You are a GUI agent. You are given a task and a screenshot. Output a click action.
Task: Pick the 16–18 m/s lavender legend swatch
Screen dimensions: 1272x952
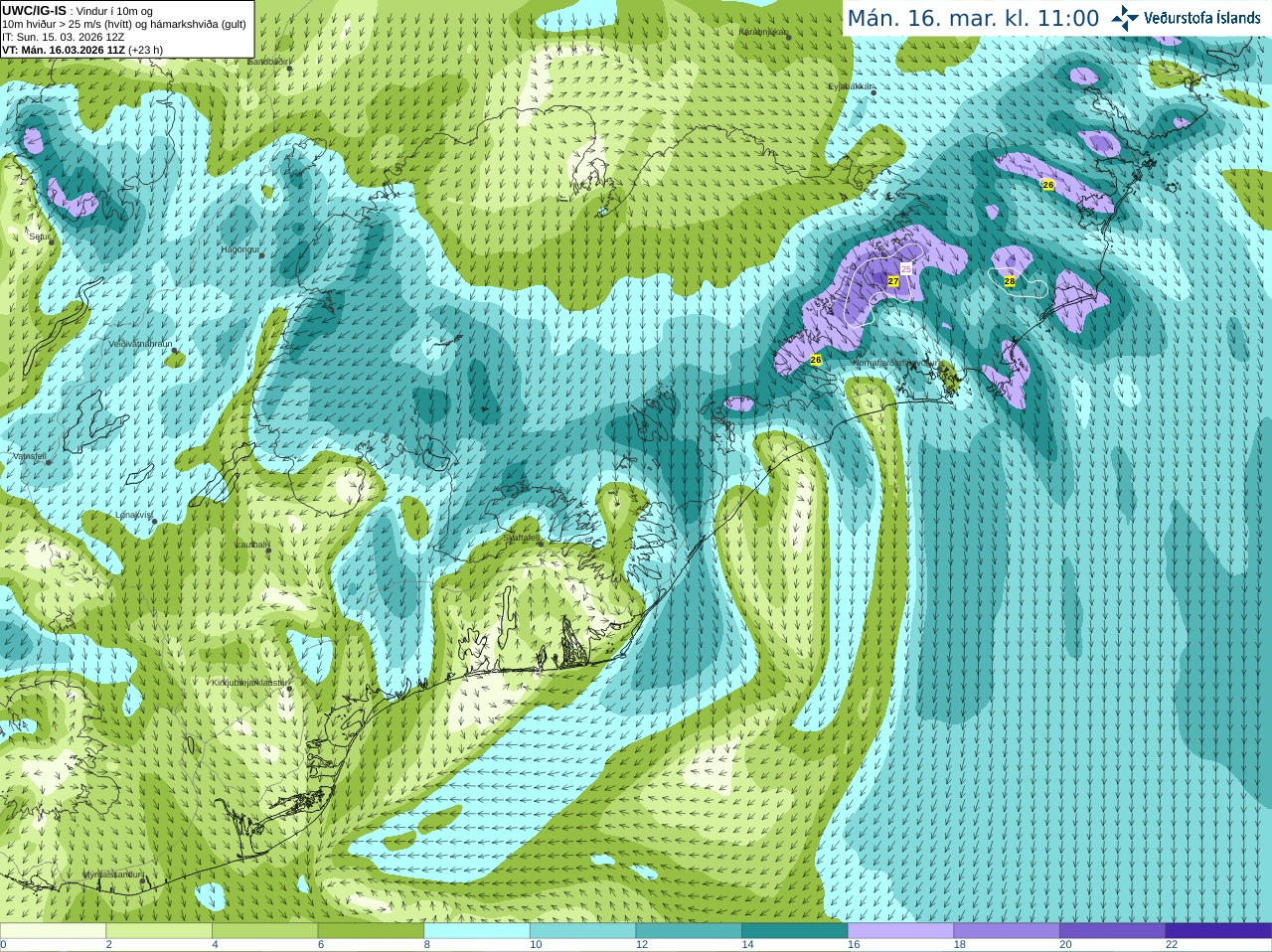click(900, 931)
